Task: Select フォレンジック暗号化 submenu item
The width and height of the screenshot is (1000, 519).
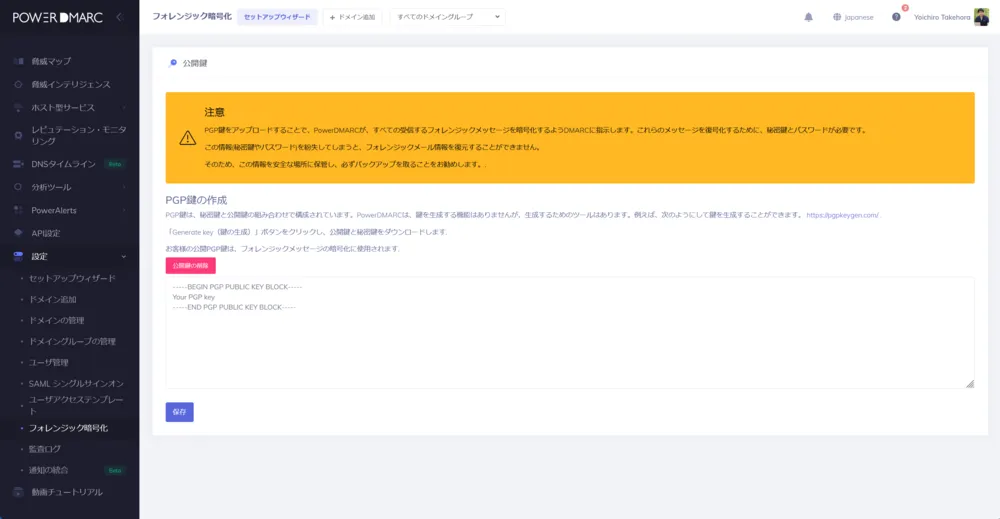Action: [68, 428]
